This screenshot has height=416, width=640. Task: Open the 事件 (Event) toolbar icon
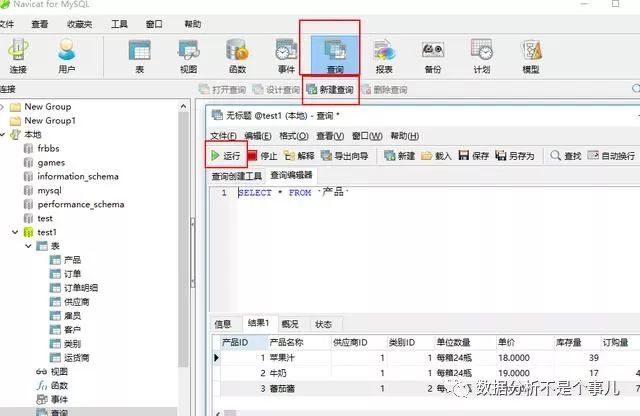point(286,54)
